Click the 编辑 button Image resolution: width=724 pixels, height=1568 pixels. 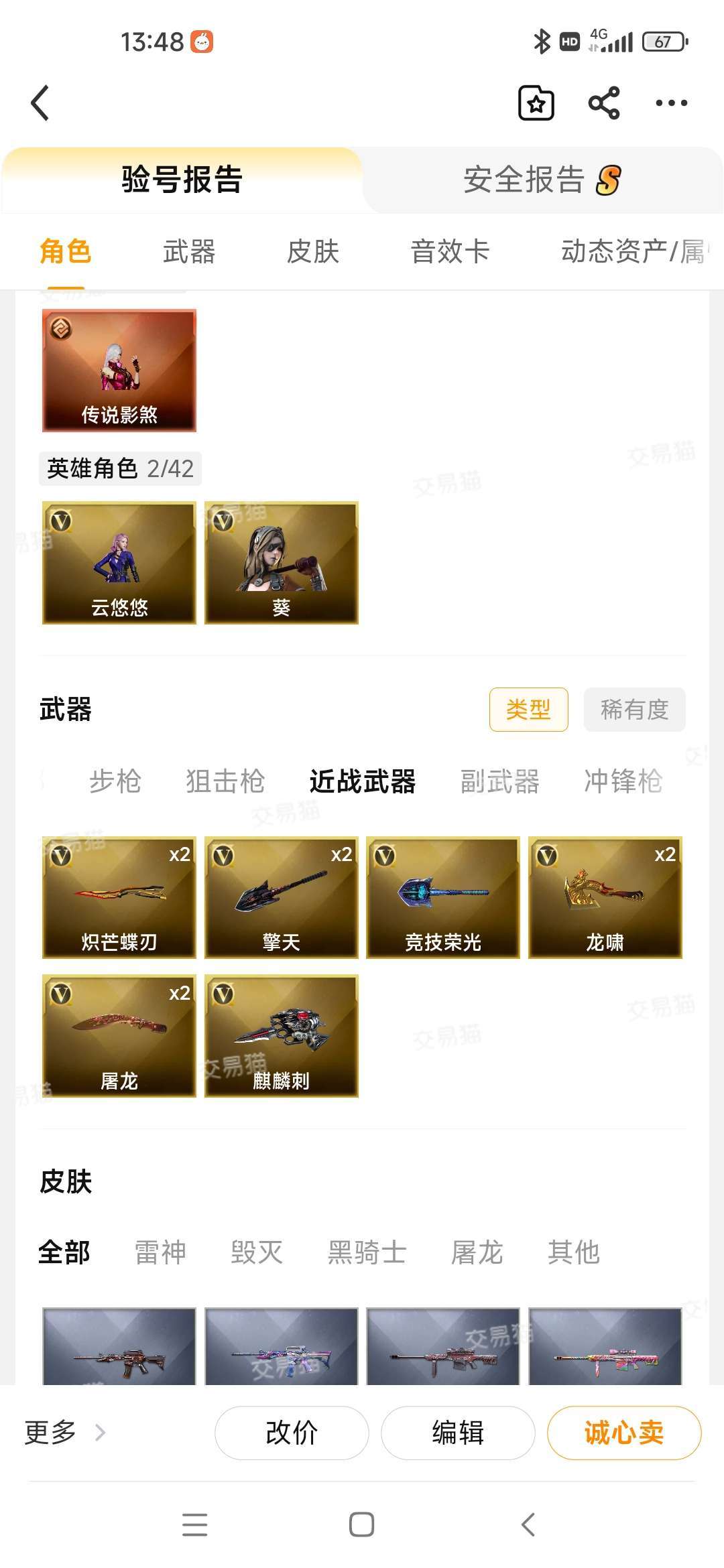458,1433
